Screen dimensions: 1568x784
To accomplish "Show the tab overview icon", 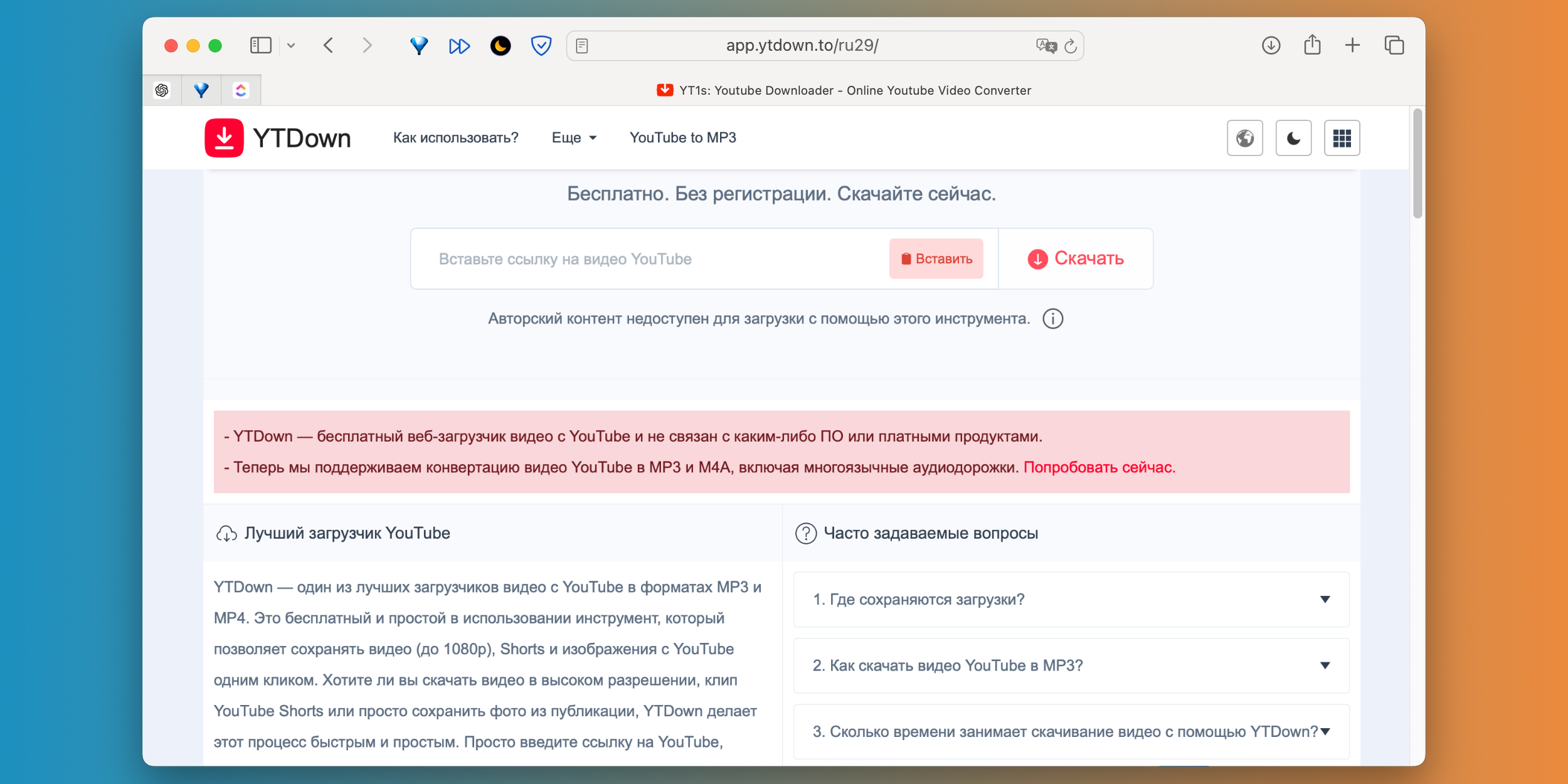I will (x=1394, y=45).
